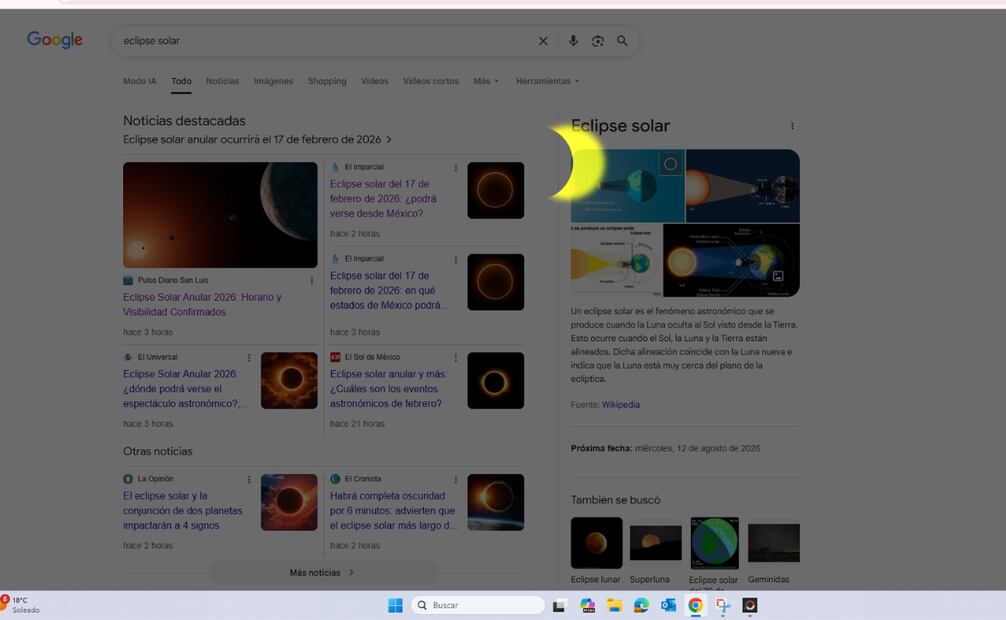Screen dimensions: 1006x620
Task: Open Eclipse Solar Anular 2026: Horario y Visibilidad article
Action: (202, 304)
